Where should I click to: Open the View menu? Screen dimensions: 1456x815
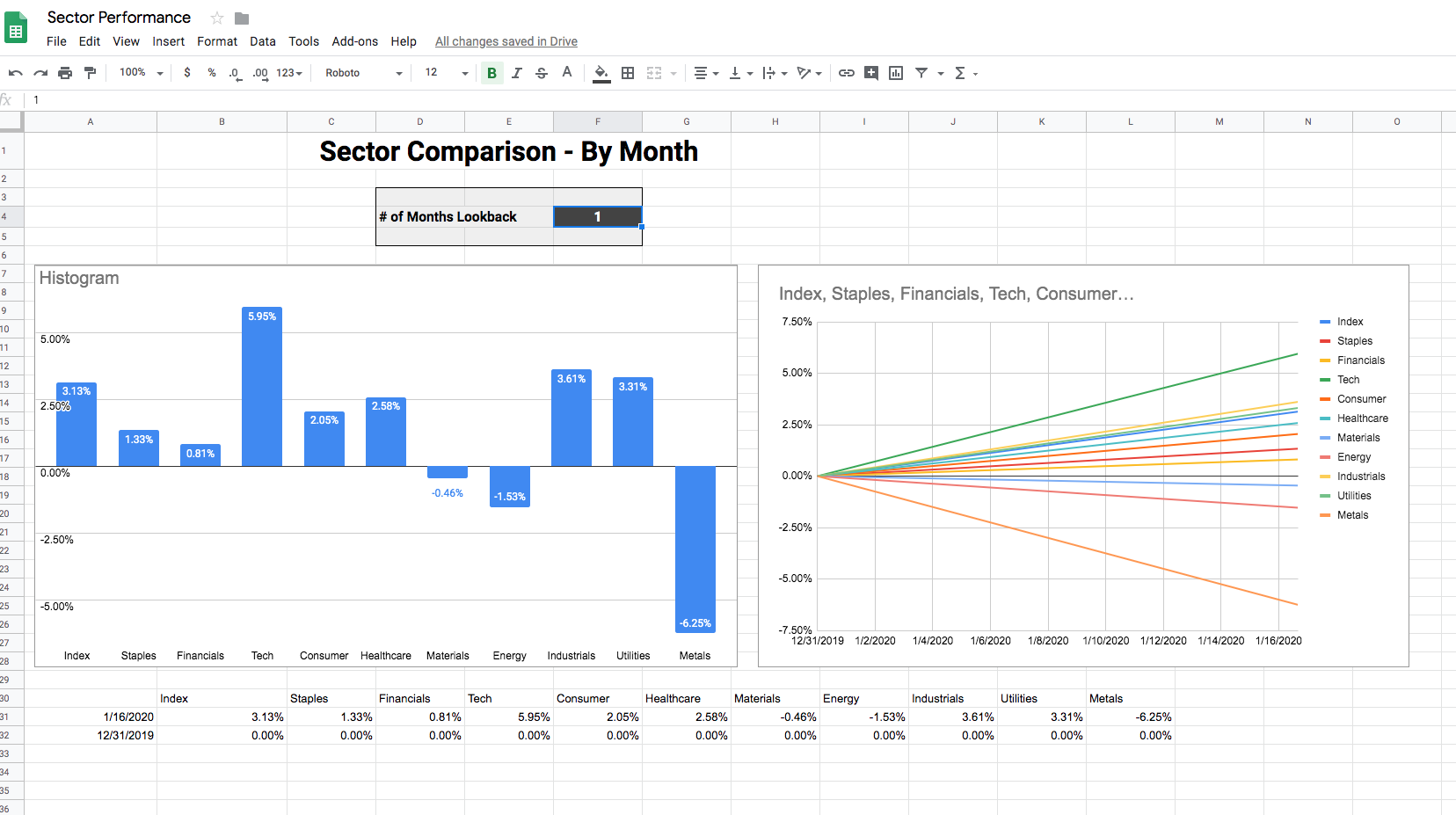[x=126, y=41]
